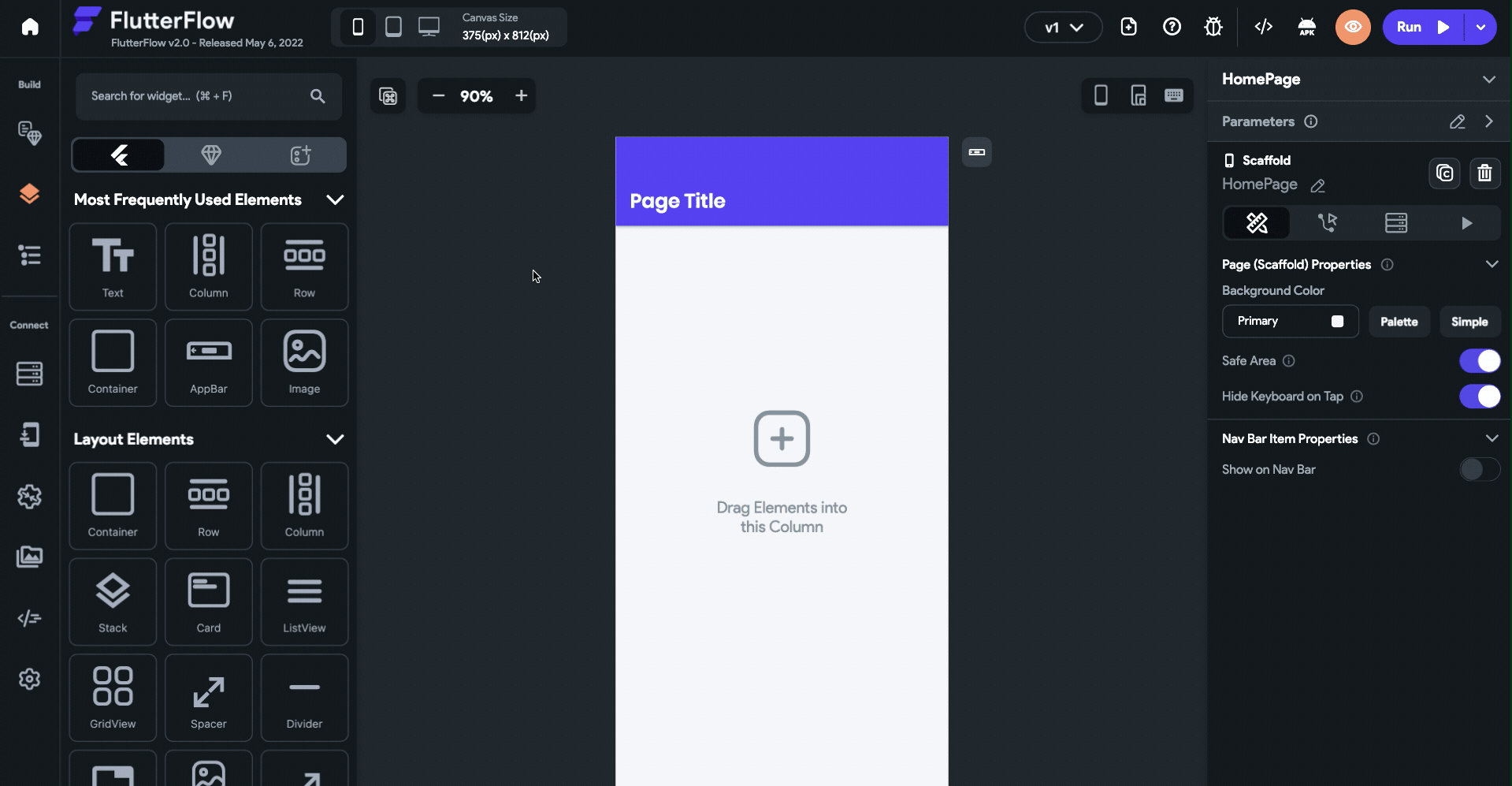Image resolution: width=1512 pixels, height=786 pixels.
Task: Select desktop canvas size at top toolbar
Action: click(429, 26)
